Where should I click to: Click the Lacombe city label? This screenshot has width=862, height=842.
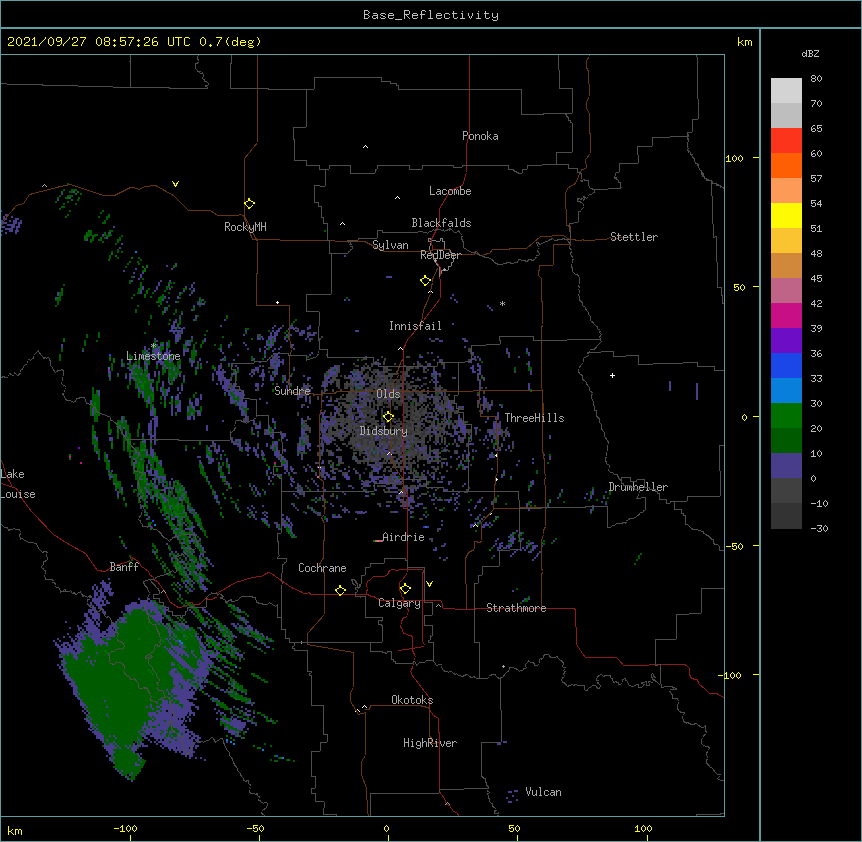[x=450, y=191]
